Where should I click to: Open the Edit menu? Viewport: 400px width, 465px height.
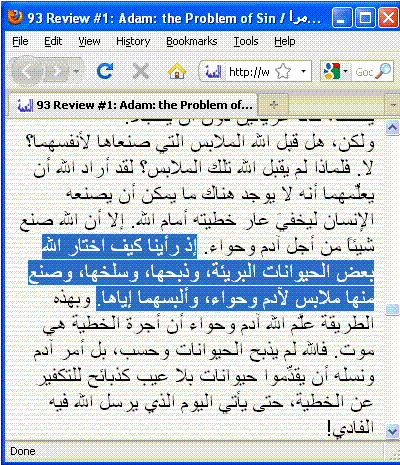tap(53, 41)
